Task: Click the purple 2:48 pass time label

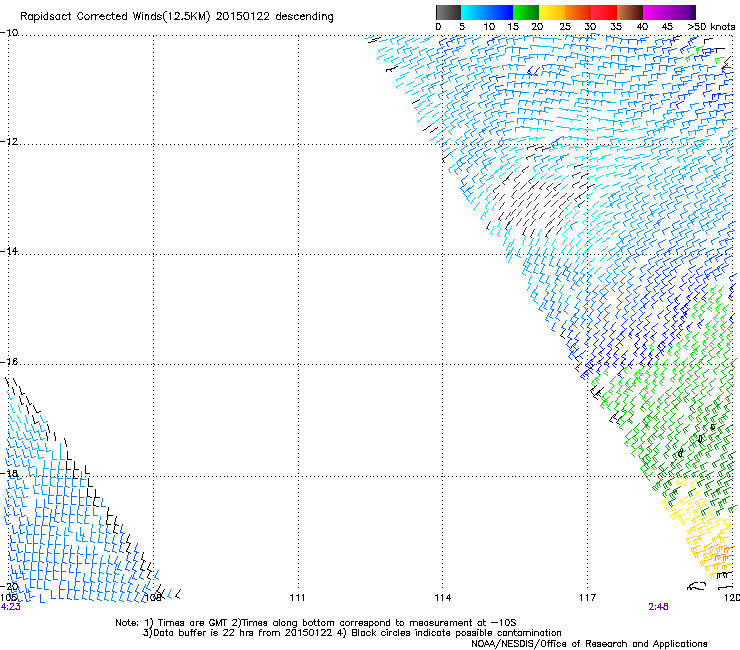Action: tap(658, 607)
